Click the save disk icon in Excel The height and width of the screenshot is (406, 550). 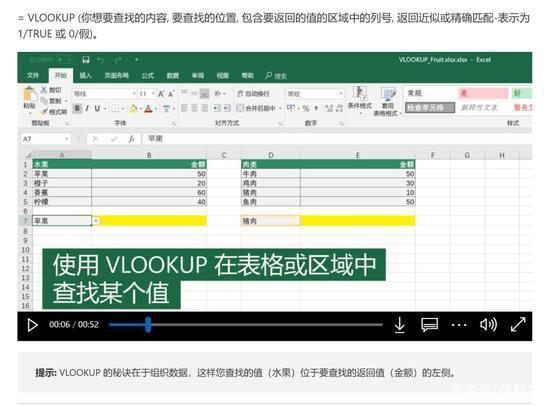click(x=86, y=60)
